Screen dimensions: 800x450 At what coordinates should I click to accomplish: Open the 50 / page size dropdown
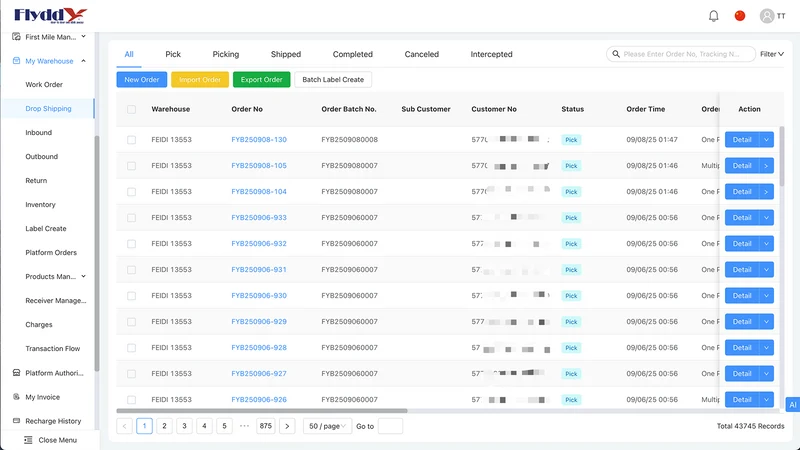[x=327, y=426]
